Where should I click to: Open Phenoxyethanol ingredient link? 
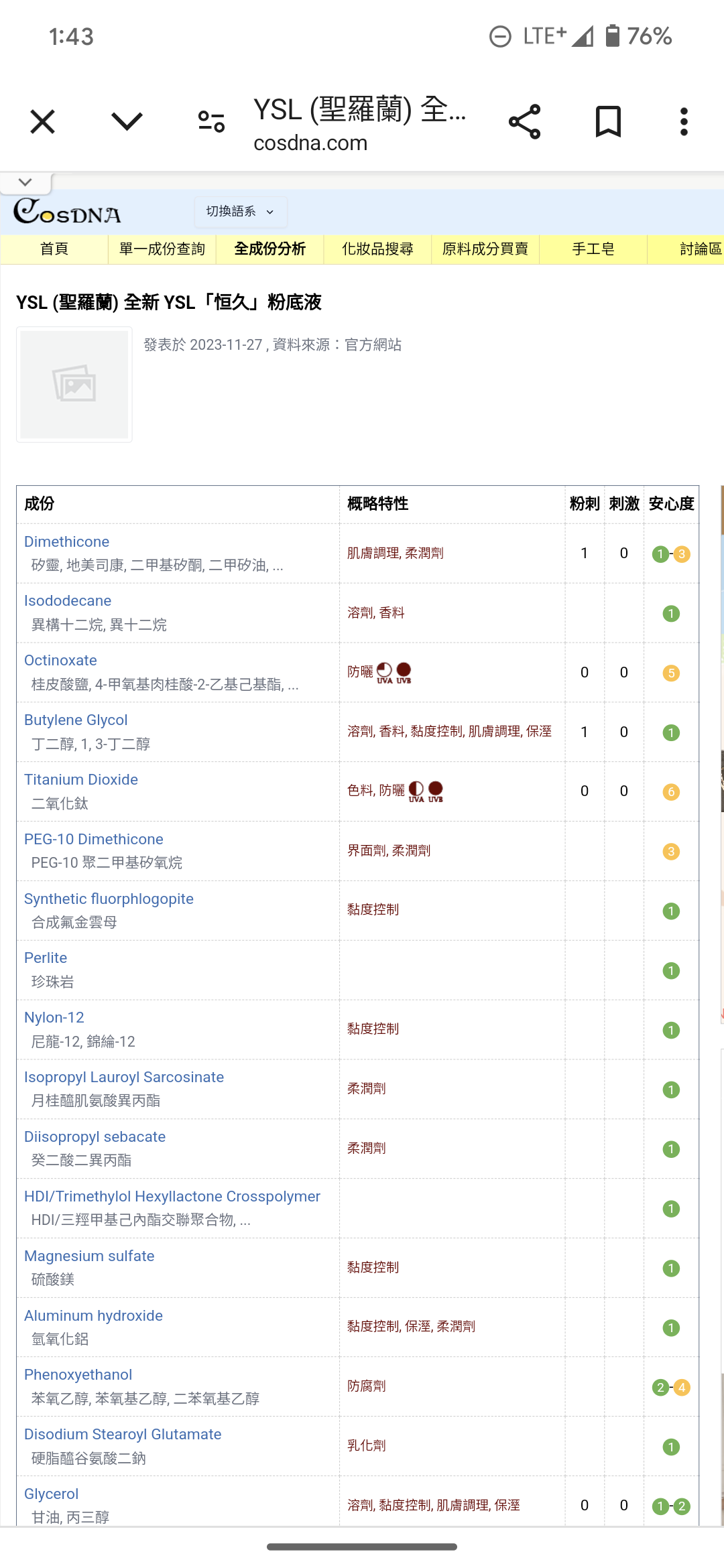point(78,1375)
